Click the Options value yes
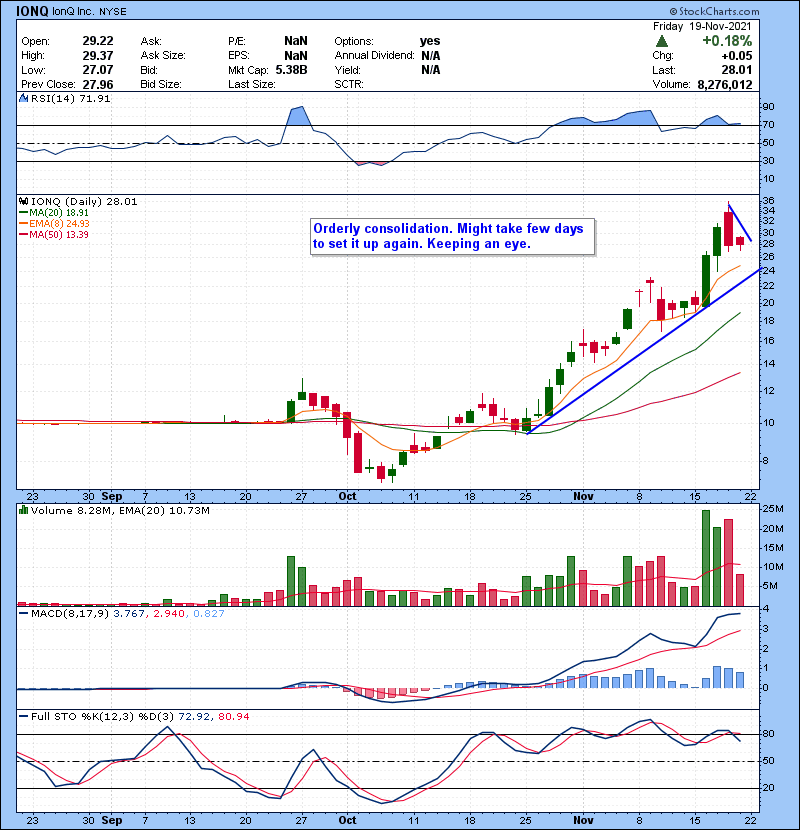The width and height of the screenshot is (800, 830). (430, 41)
